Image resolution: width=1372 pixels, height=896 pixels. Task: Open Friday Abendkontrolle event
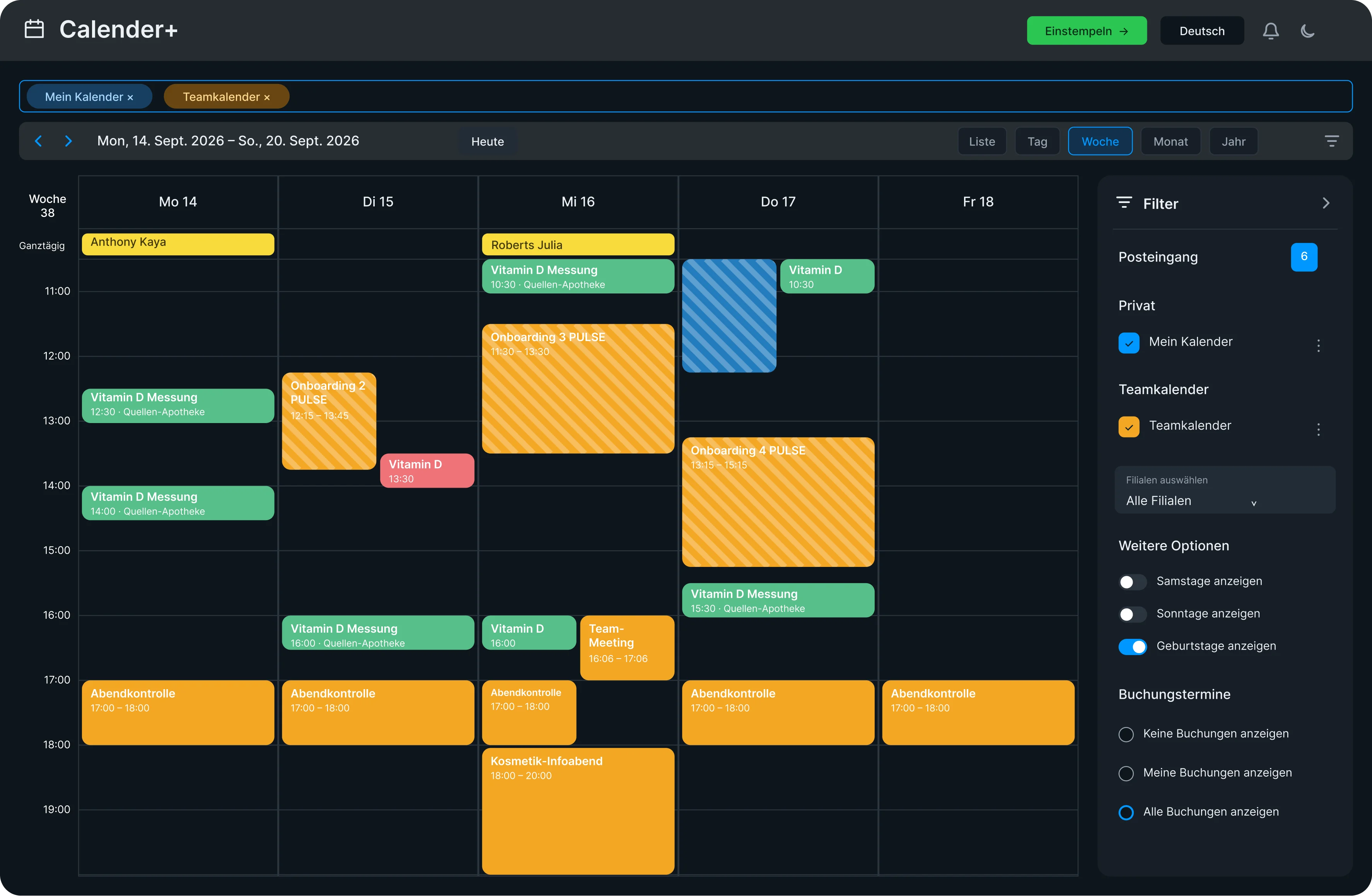coord(978,713)
